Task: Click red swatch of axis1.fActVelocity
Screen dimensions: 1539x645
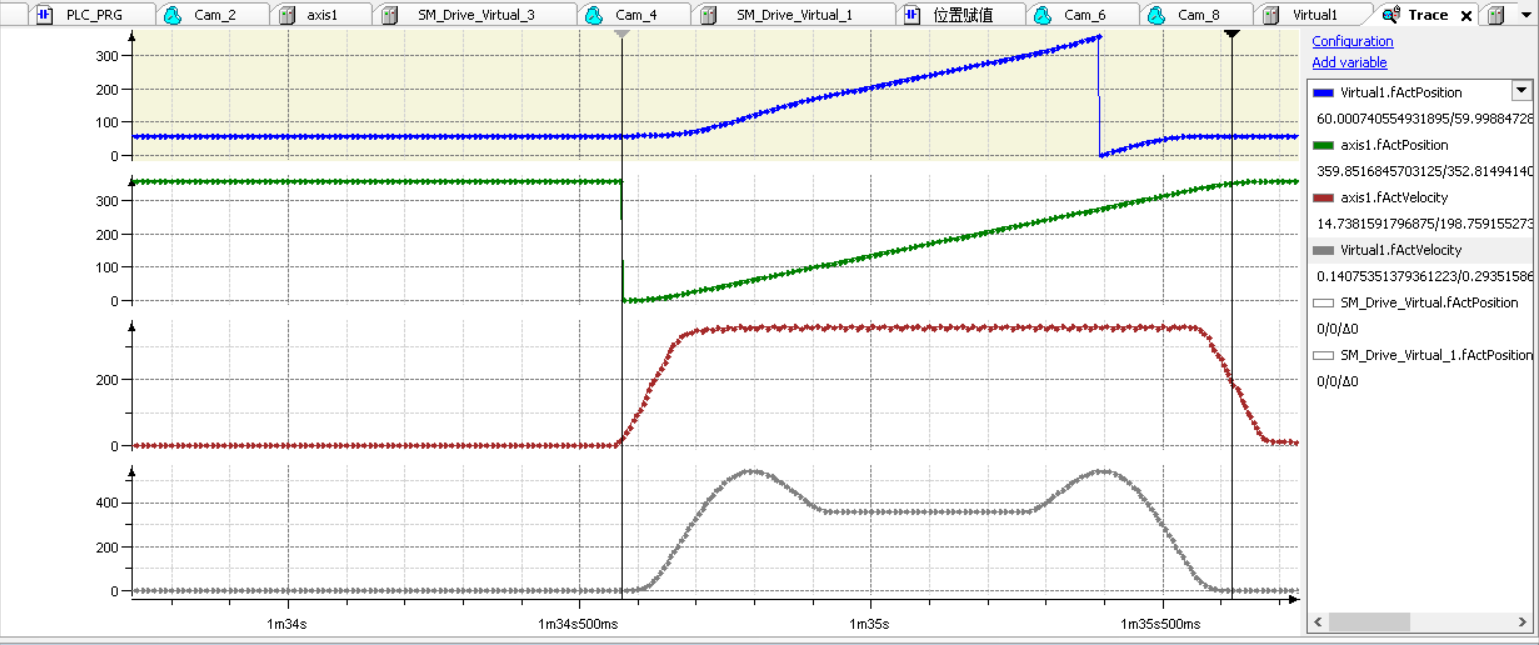Action: point(1324,198)
